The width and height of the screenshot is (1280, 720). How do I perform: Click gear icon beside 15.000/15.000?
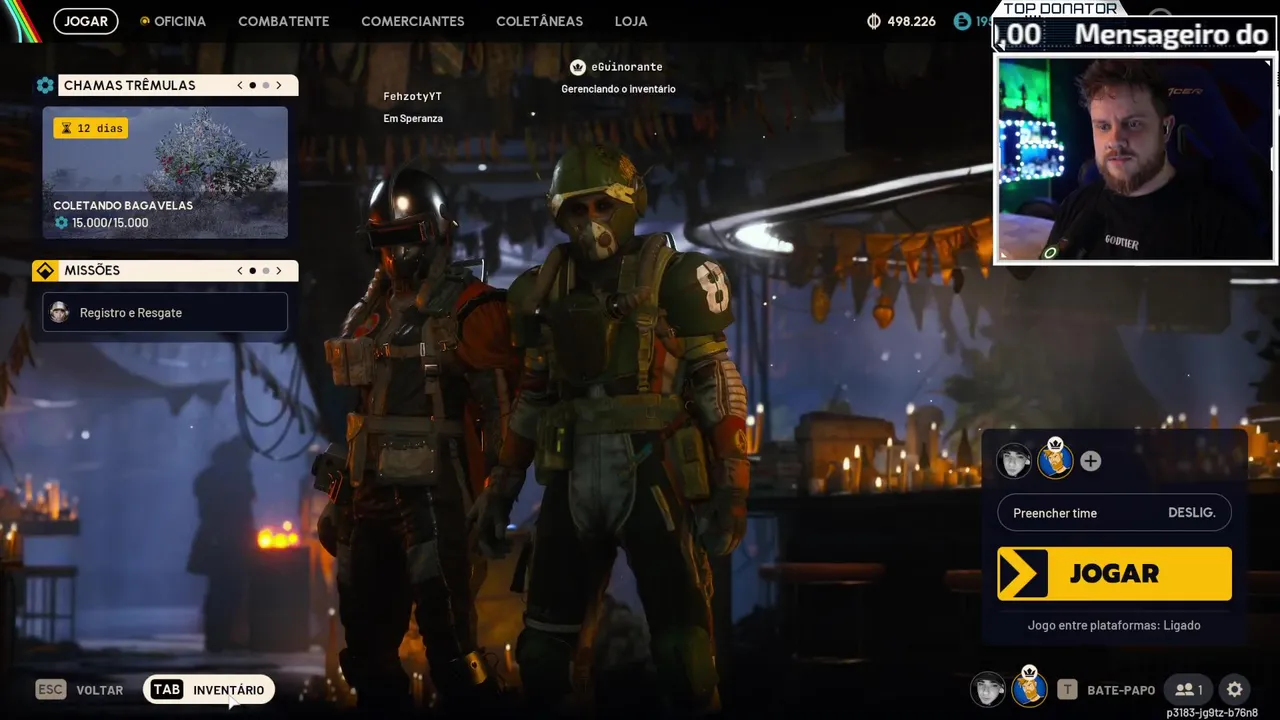(x=61, y=223)
